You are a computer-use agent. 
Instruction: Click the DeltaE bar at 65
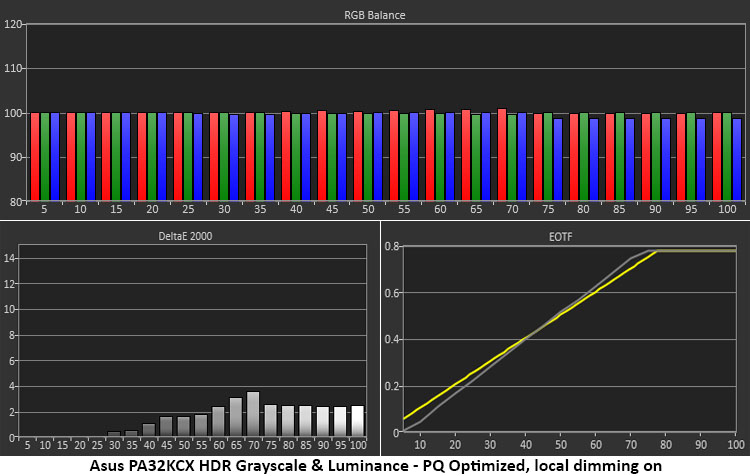[x=236, y=417]
